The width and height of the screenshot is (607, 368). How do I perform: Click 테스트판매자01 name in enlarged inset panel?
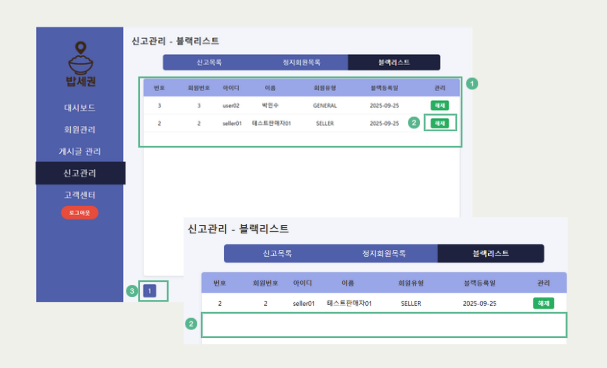[x=349, y=303]
